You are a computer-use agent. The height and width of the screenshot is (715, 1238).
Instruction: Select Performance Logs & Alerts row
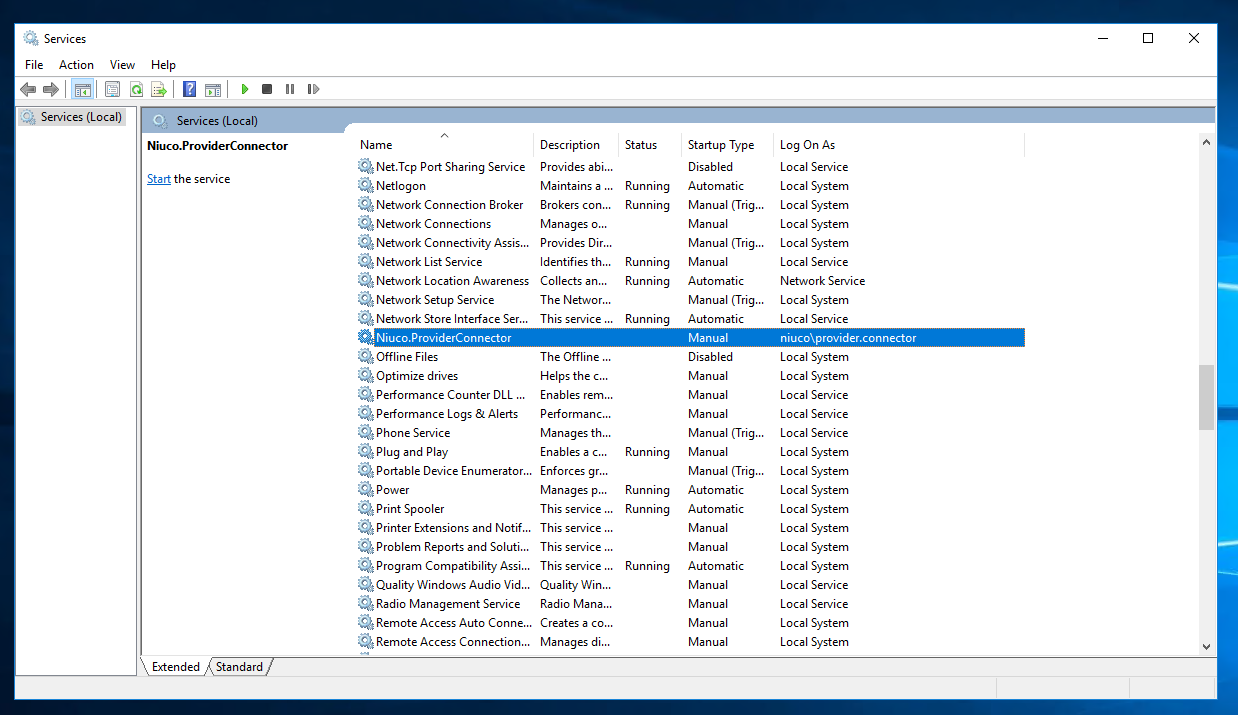[x=690, y=414]
